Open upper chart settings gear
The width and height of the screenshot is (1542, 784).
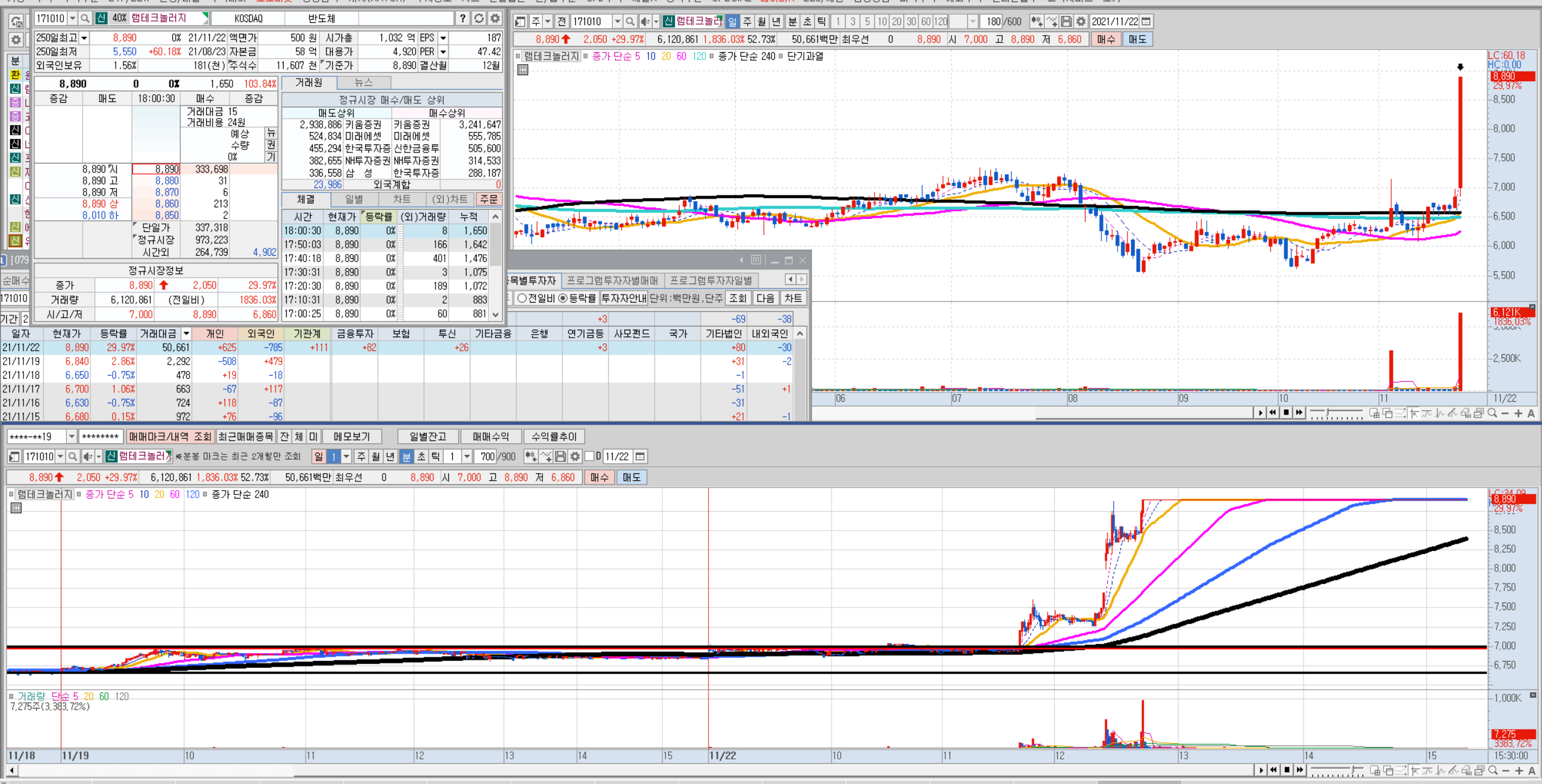click(1081, 22)
